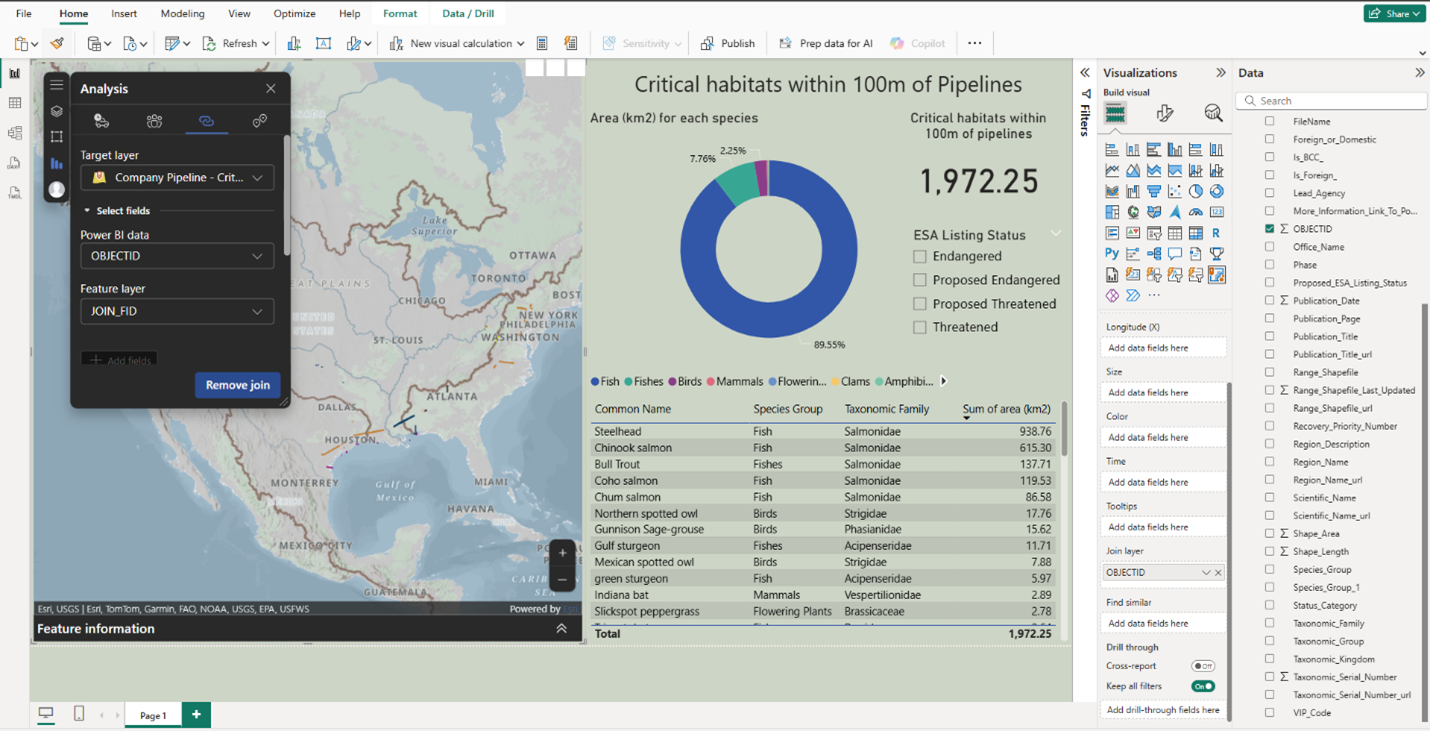This screenshot has height=731, width=1430.
Task: Open the Target layer dropdown
Action: point(177,178)
